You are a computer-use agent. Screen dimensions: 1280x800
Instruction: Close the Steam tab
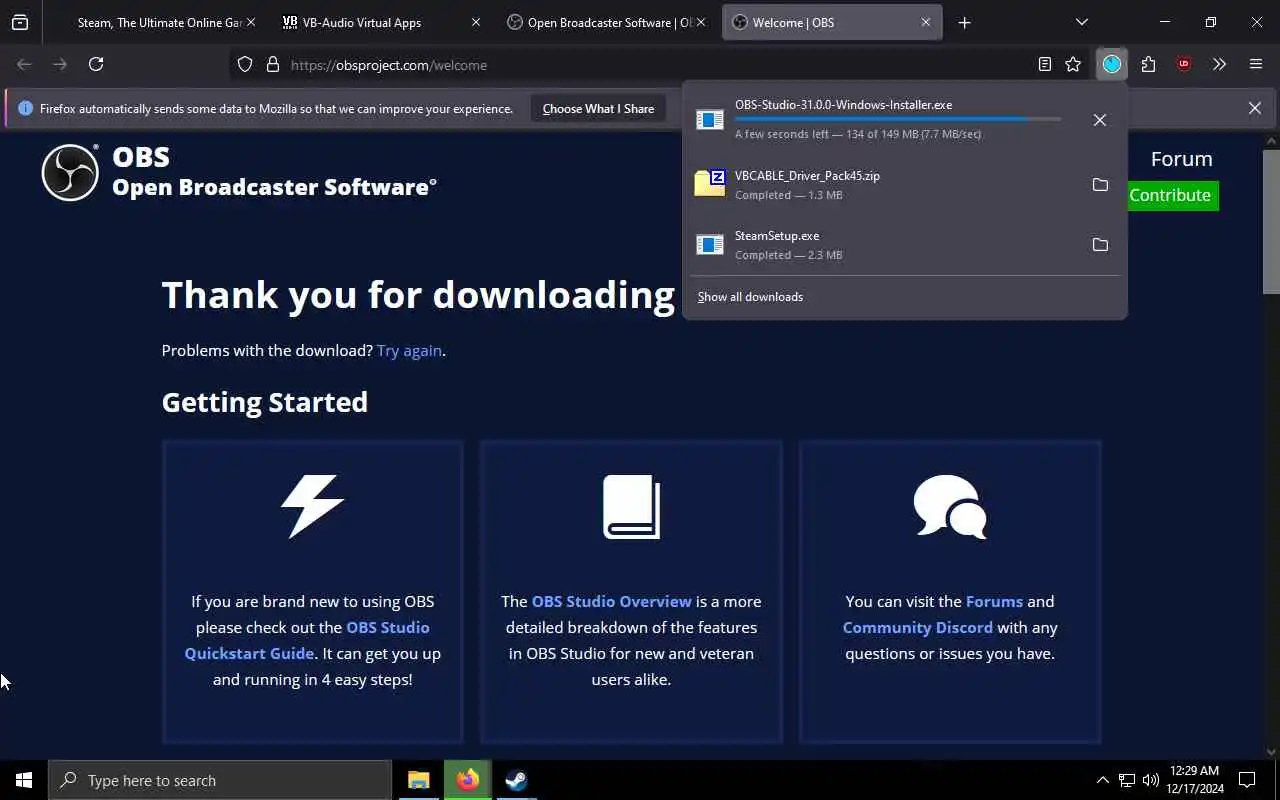tap(250, 22)
